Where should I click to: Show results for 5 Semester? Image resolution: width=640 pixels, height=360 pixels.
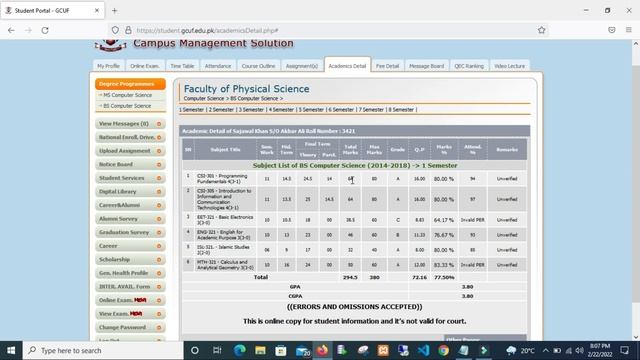click(311, 110)
